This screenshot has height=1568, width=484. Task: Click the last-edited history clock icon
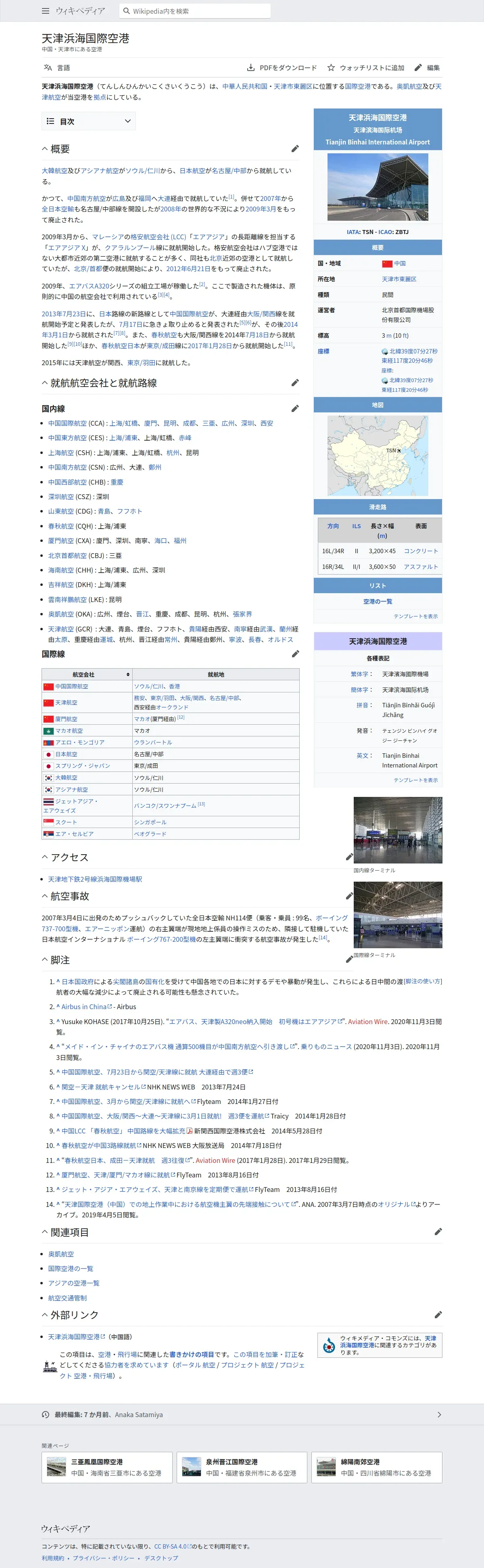[46, 1415]
